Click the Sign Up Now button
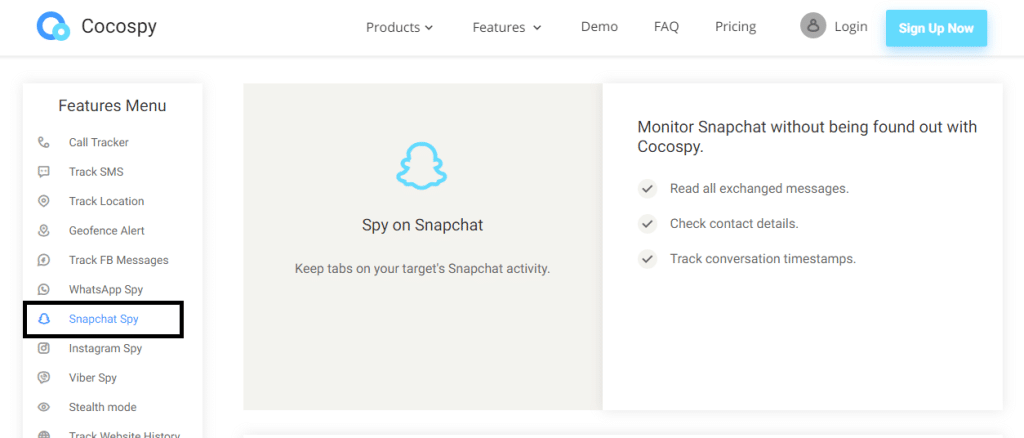This screenshot has width=1024, height=438. click(x=936, y=28)
